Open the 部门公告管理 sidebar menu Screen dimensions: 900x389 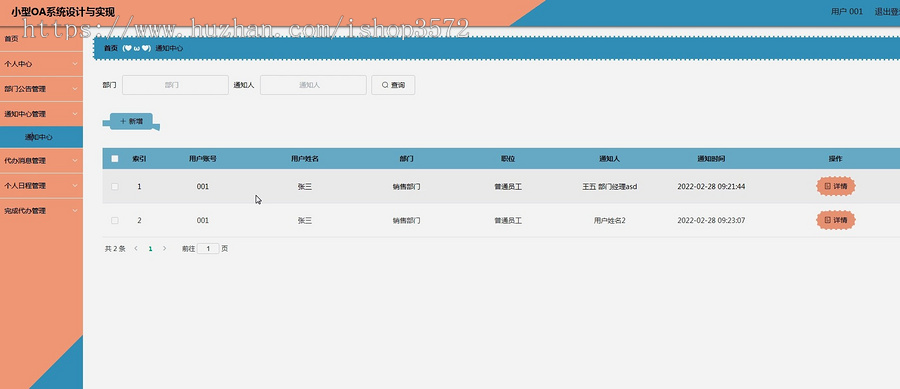[x=41, y=89]
